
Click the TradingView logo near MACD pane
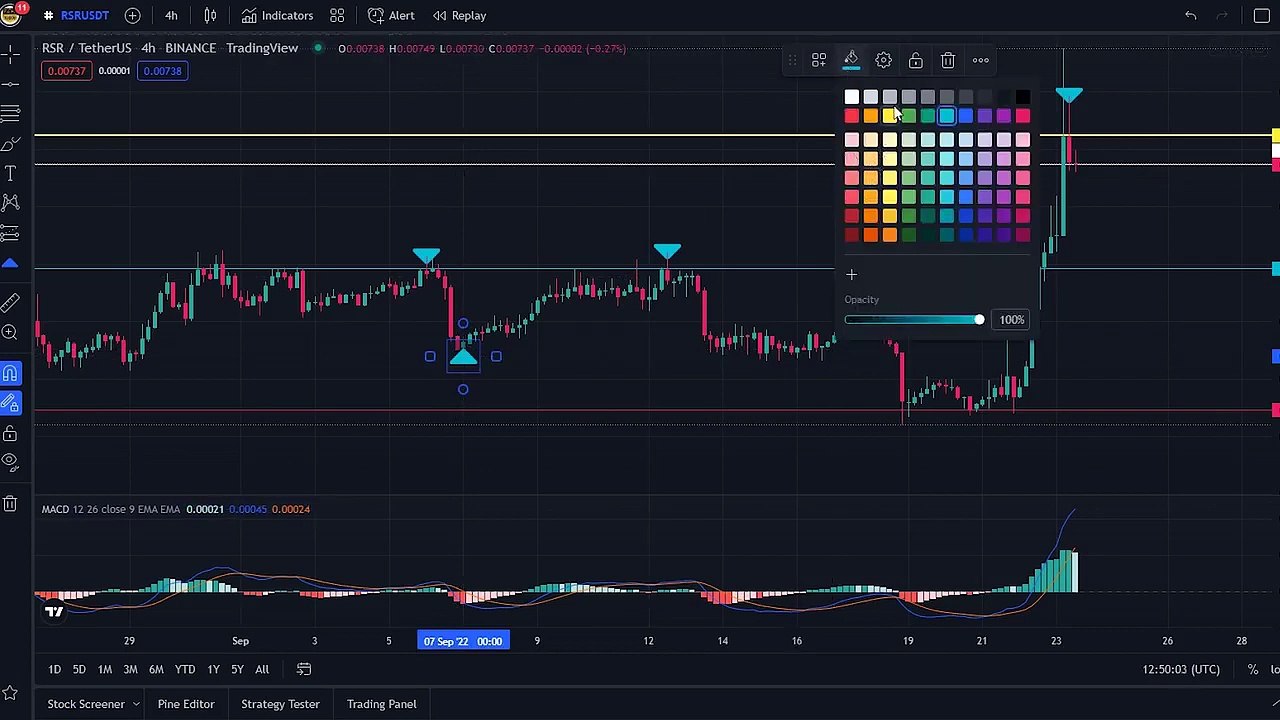54,611
